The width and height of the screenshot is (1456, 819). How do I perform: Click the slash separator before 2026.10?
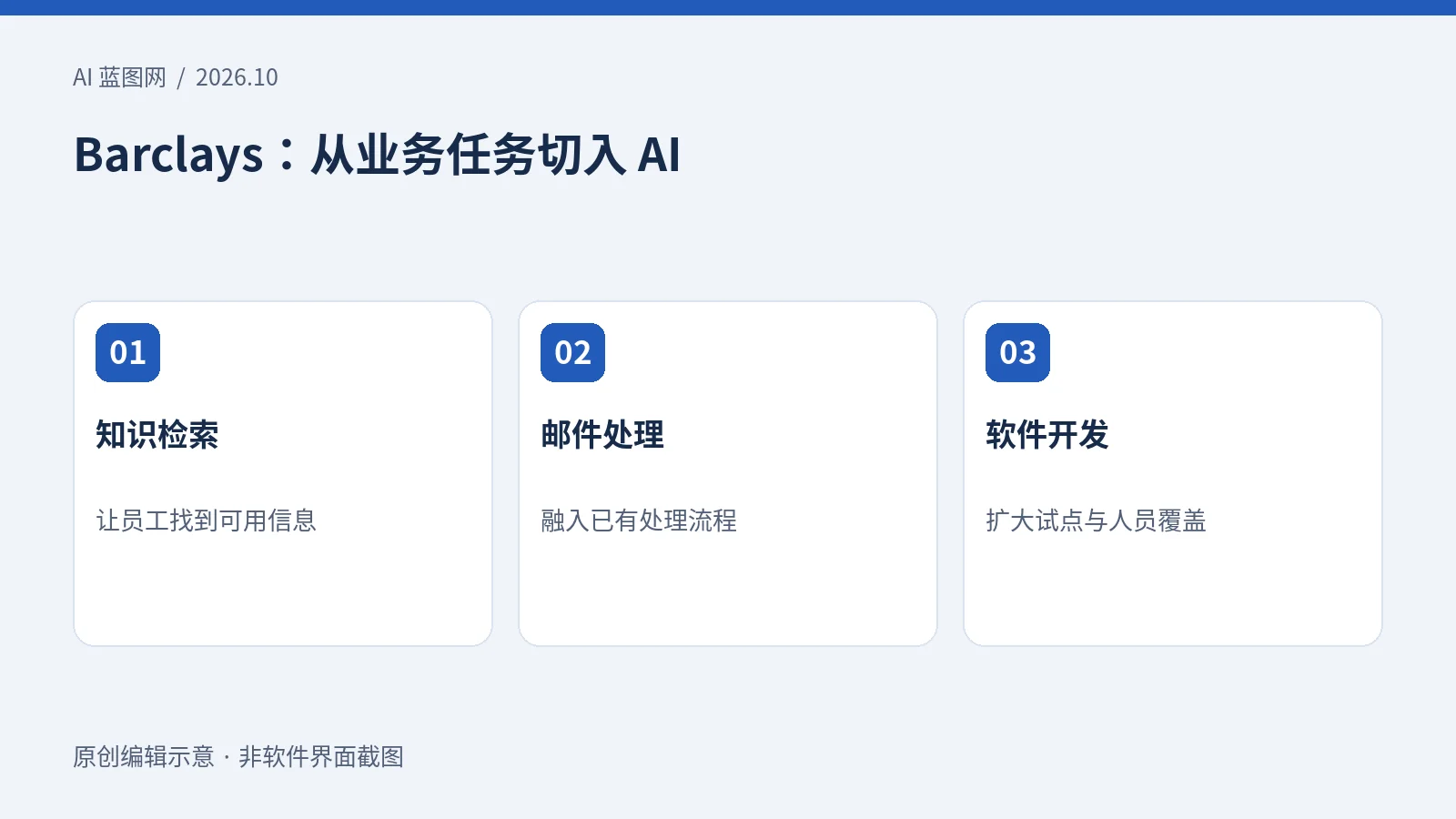[x=180, y=78]
